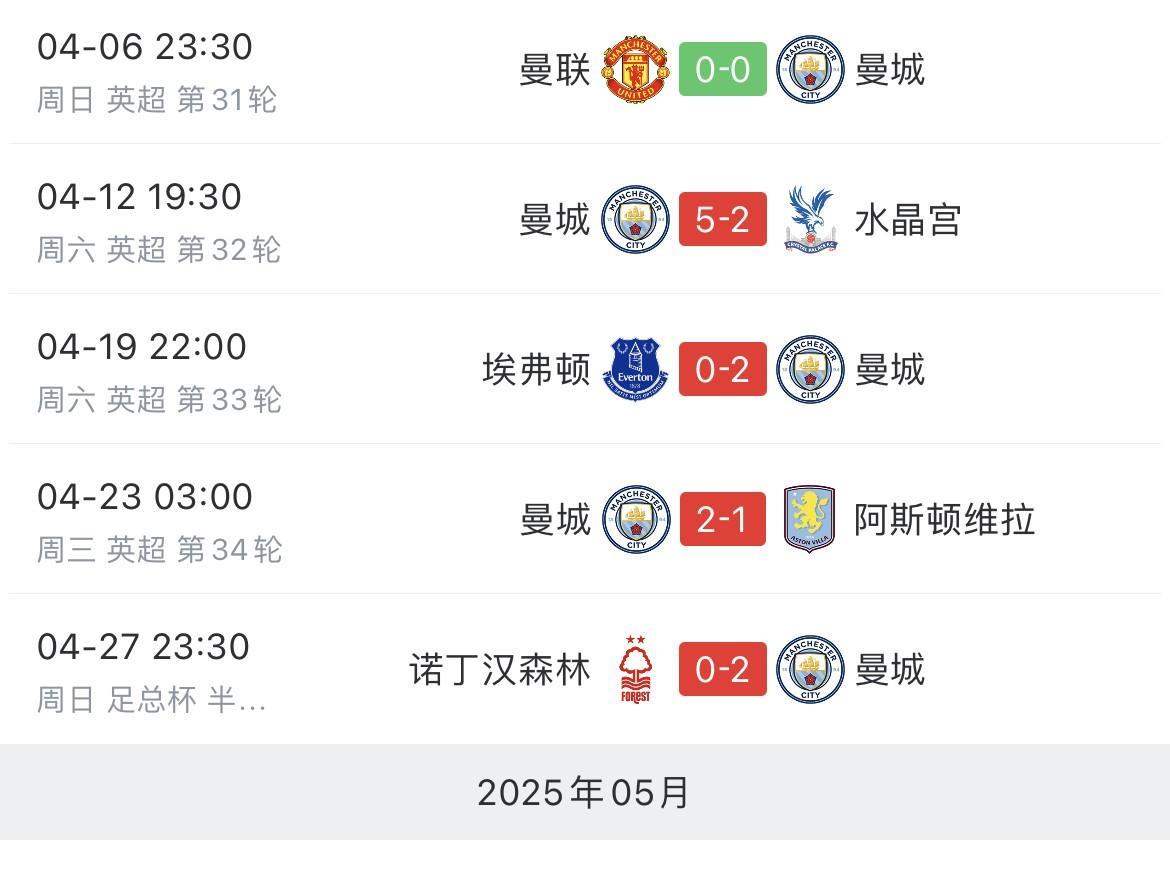Tap team name 诺丁汉森林

pyautogui.click(x=500, y=669)
